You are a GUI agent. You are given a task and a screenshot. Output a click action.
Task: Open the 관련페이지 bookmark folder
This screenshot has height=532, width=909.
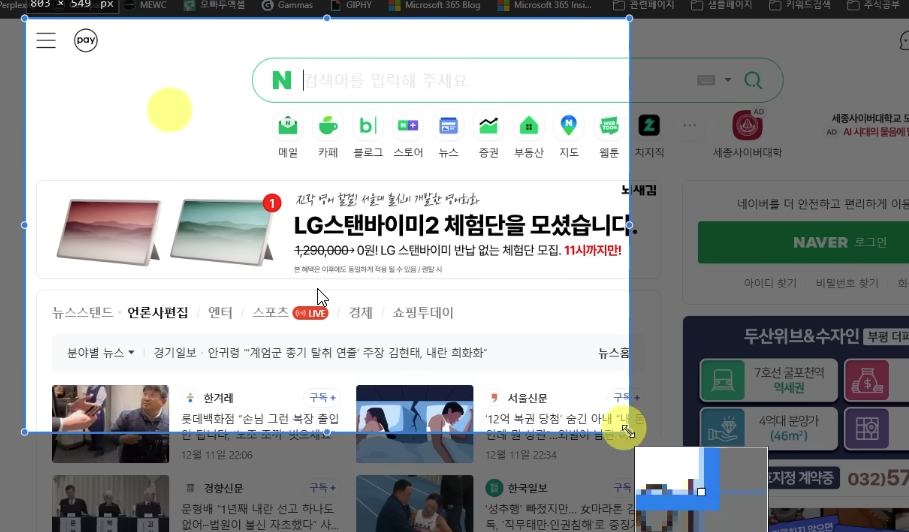click(643, 5)
